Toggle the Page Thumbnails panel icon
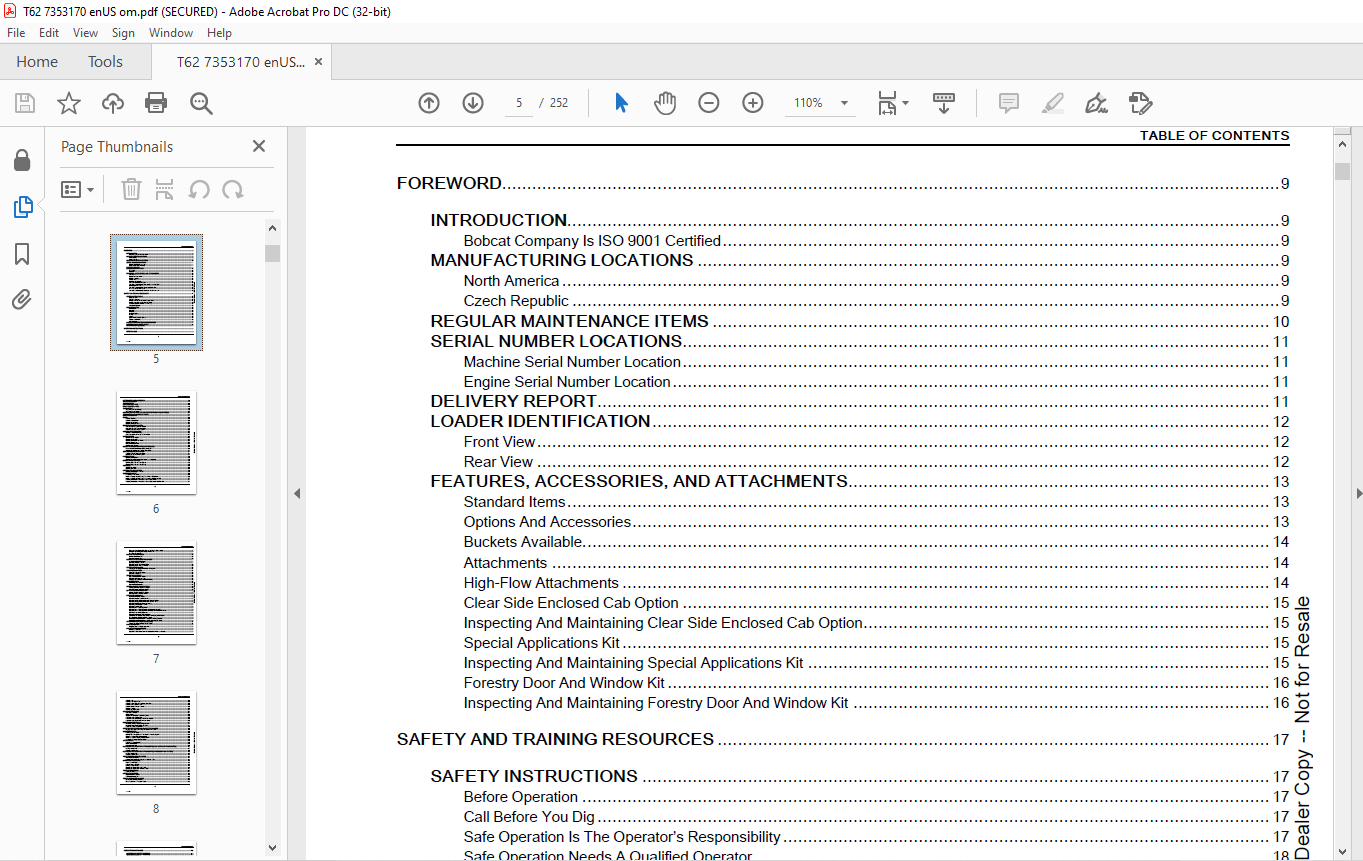Screen dimensions: 1363x861 coord(22,207)
